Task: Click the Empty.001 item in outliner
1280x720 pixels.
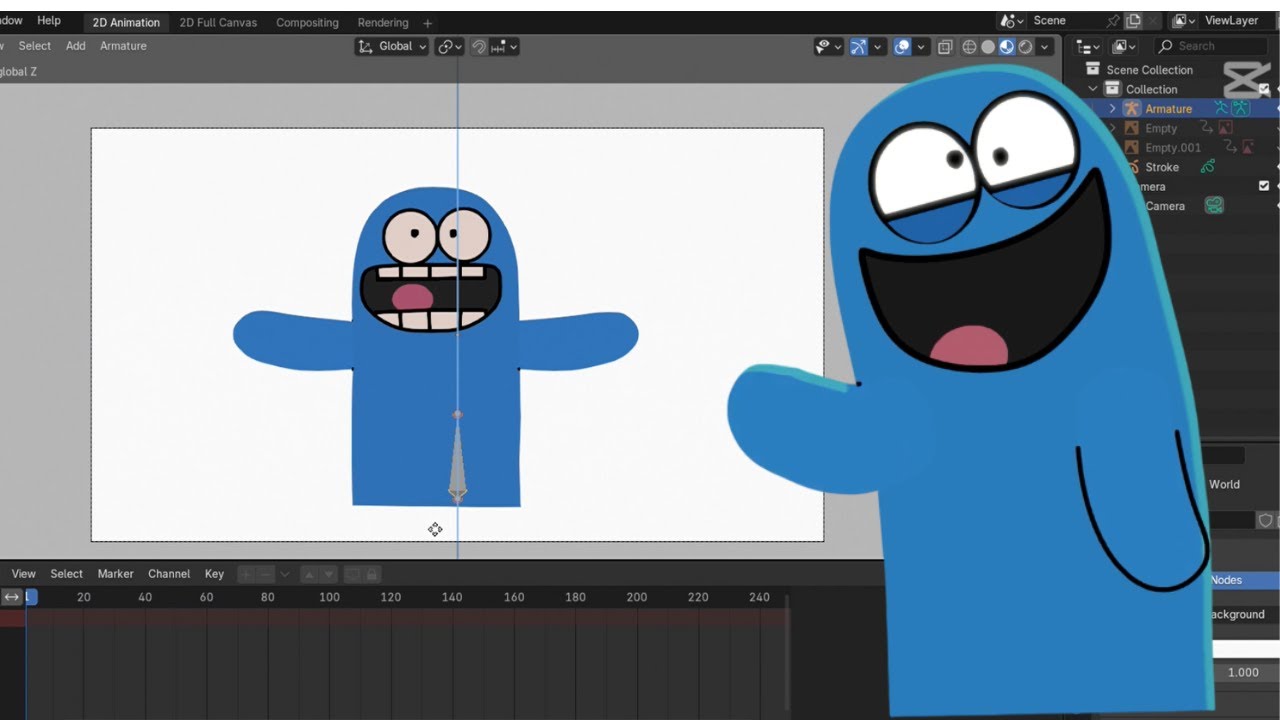Action: [1173, 148]
